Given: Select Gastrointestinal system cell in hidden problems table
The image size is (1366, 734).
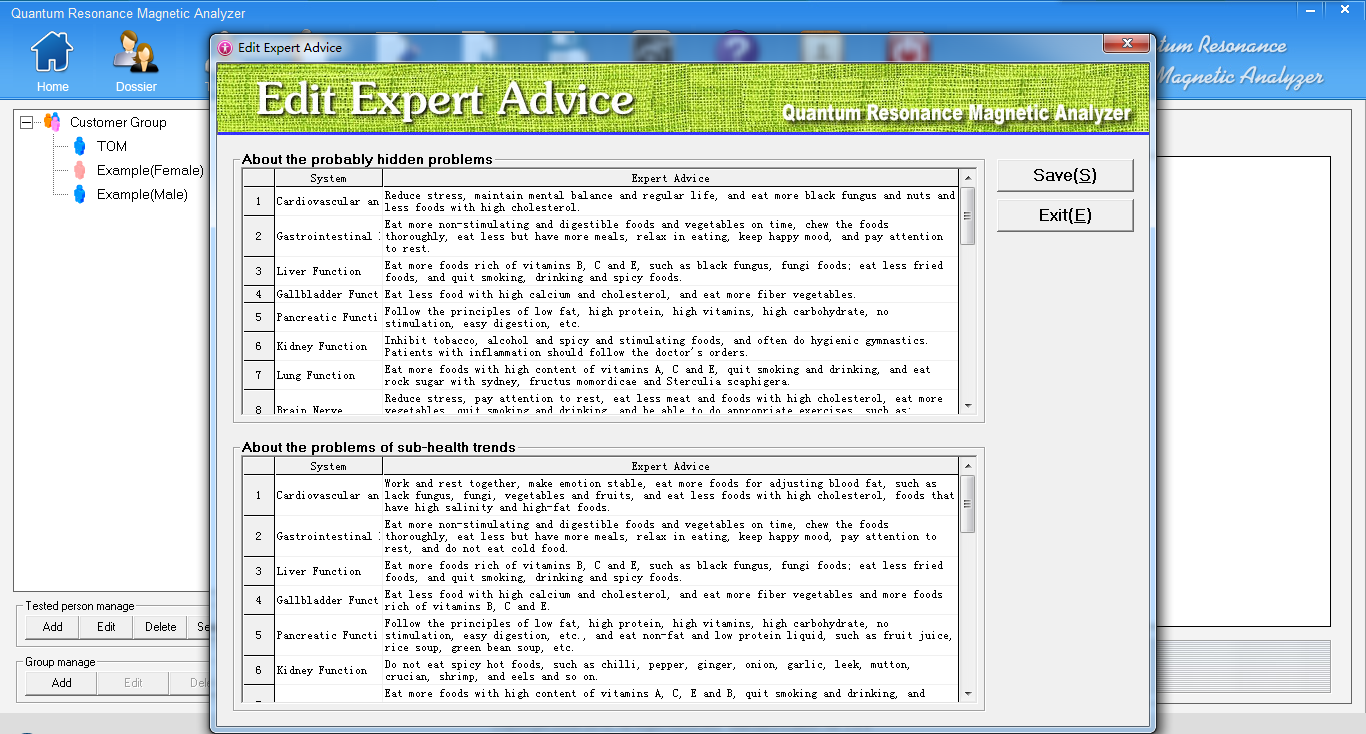Looking at the screenshot, I should click(x=328, y=236).
